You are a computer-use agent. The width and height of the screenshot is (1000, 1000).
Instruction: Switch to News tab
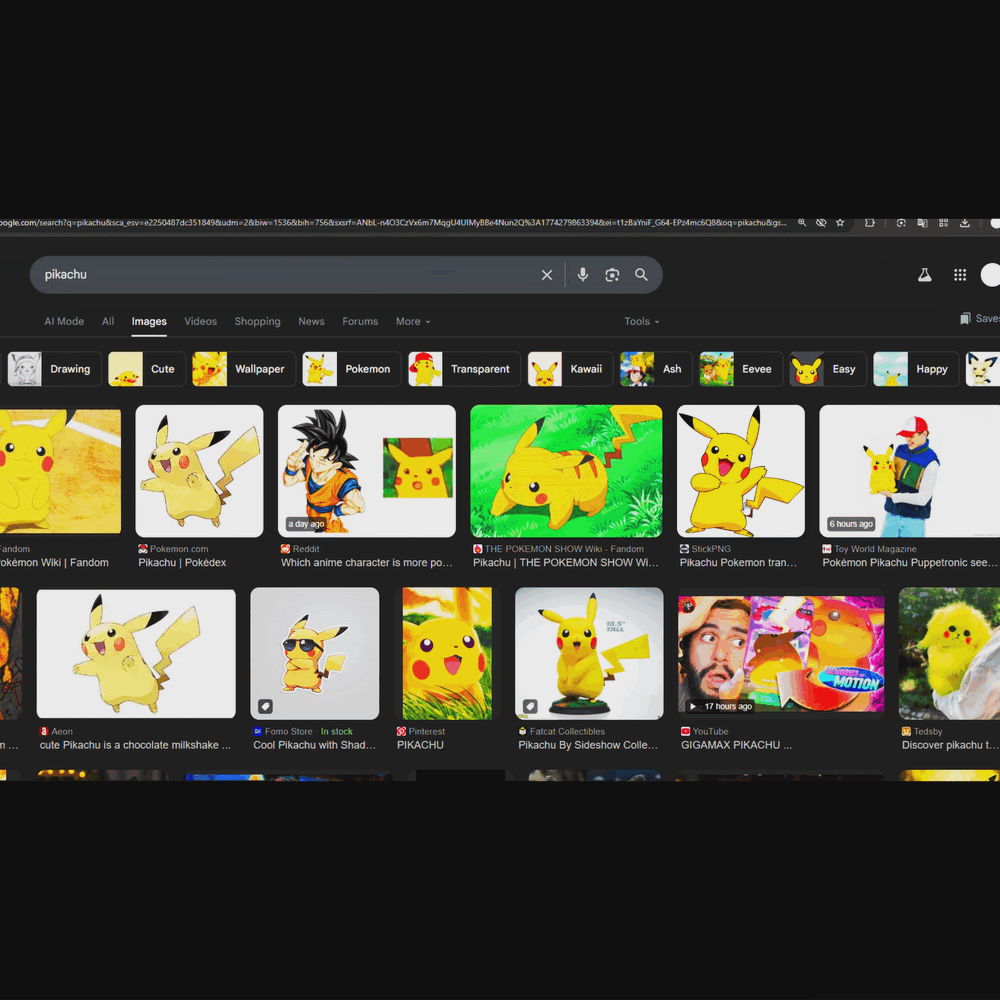(x=311, y=321)
